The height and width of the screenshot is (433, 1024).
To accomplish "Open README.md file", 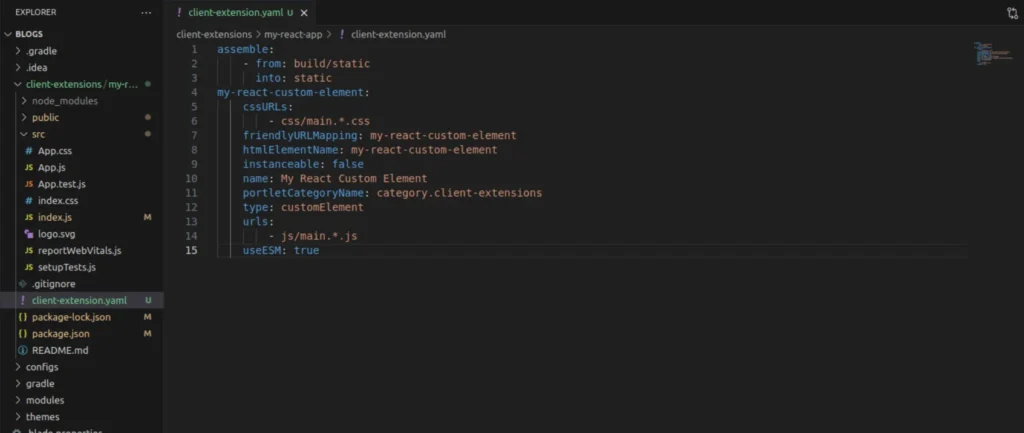I will 60,351.
